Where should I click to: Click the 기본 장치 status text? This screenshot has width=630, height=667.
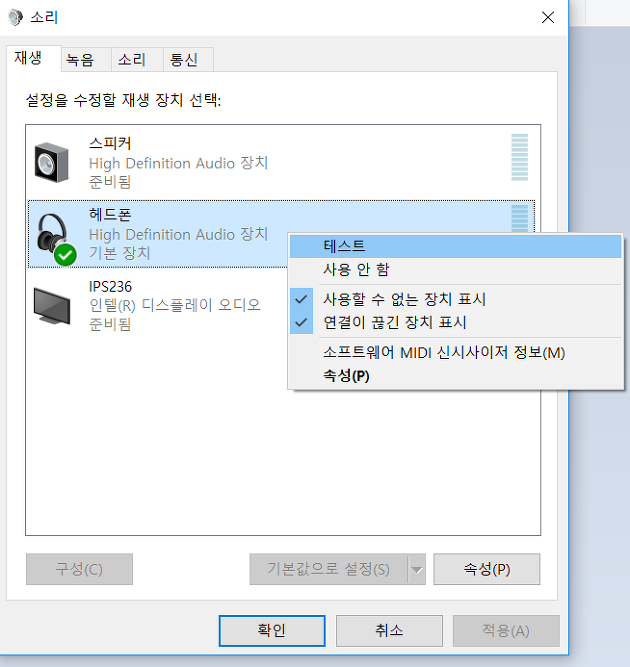(120, 253)
